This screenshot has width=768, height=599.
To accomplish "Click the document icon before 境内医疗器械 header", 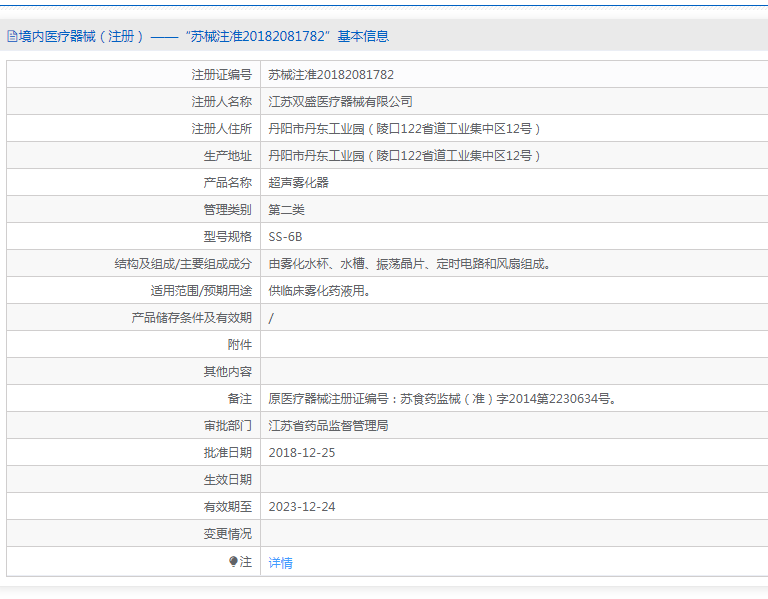I will pyautogui.click(x=12, y=37).
